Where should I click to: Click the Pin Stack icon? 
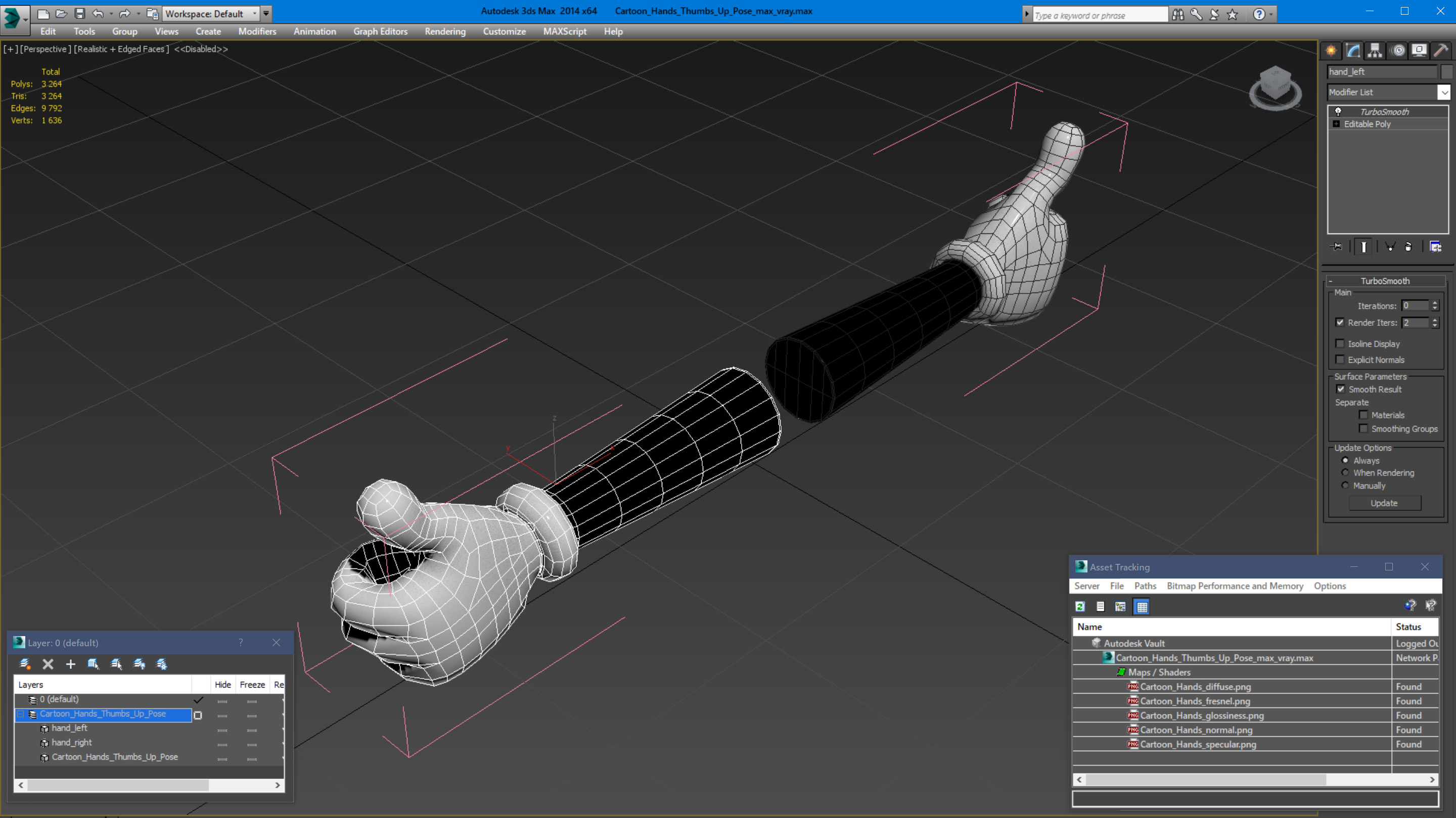[x=1337, y=246]
